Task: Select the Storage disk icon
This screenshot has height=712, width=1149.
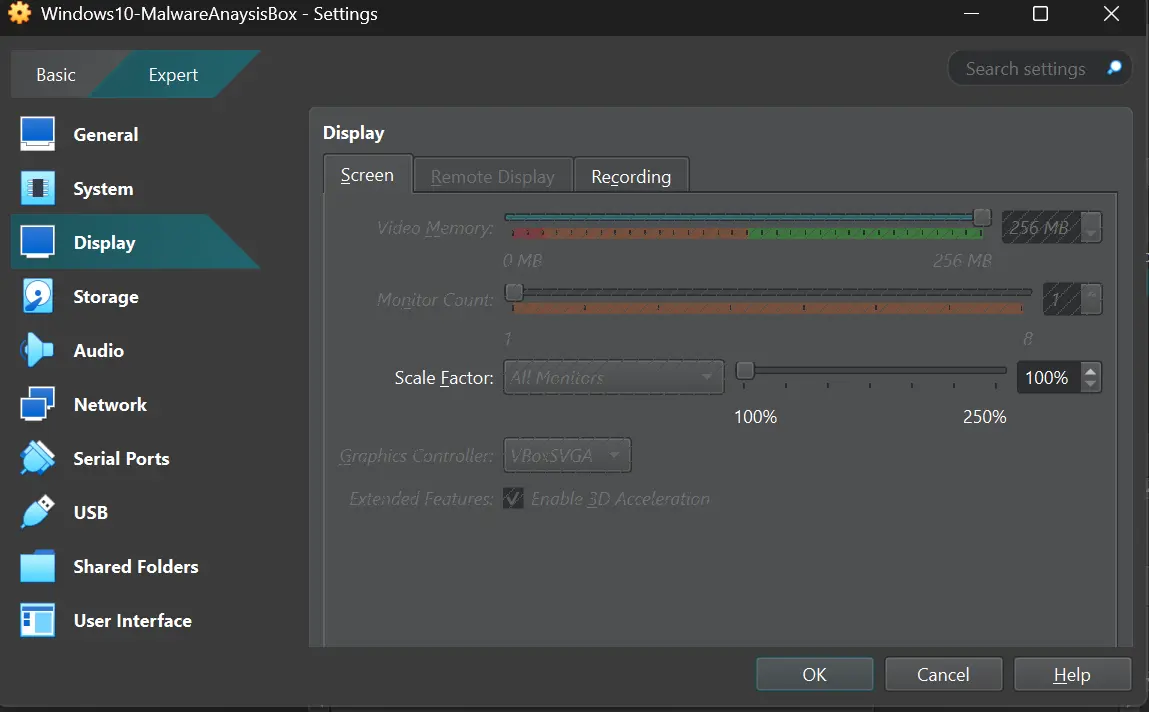Action: click(x=38, y=297)
